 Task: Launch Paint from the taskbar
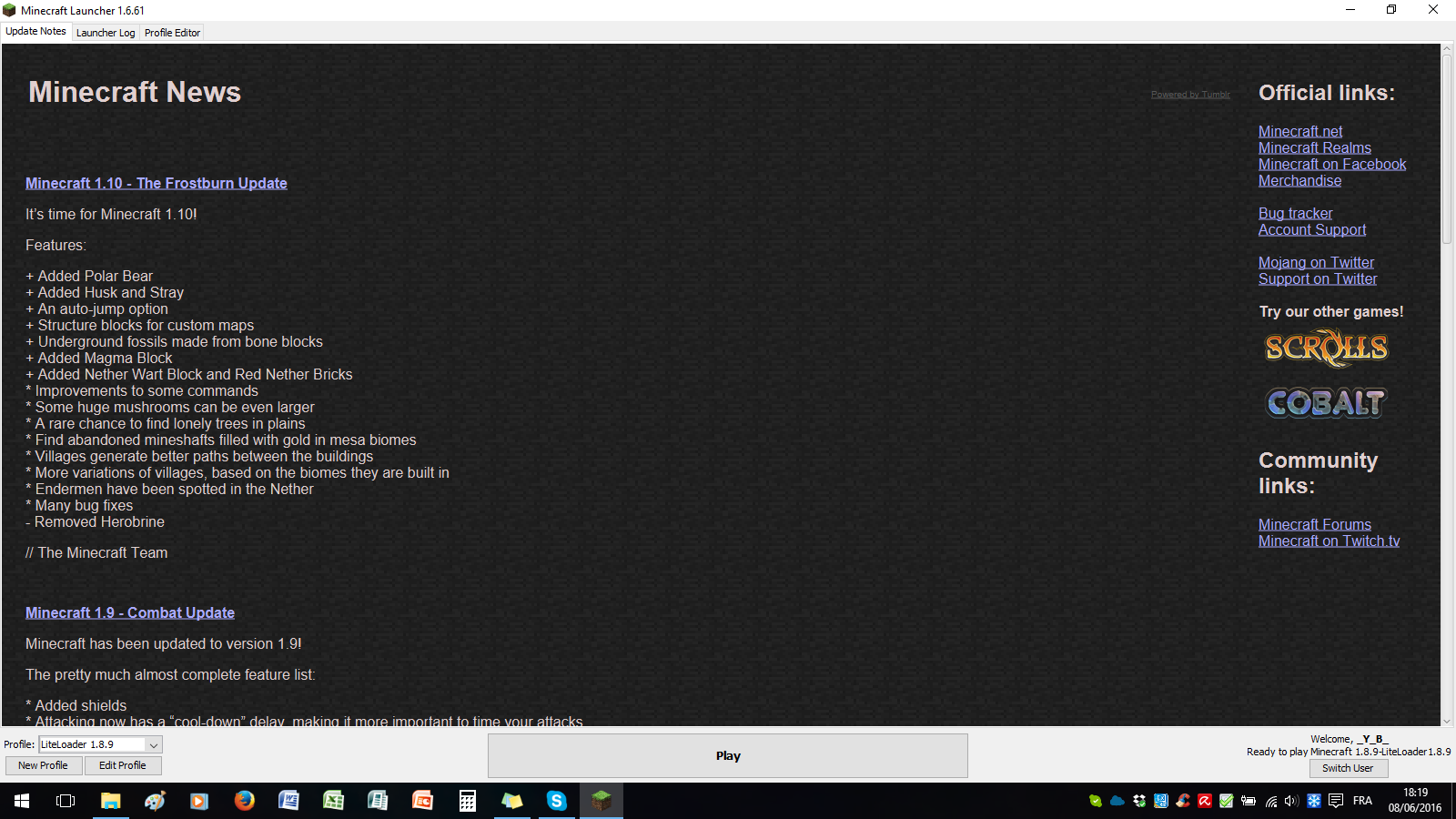click(x=155, y=801)
